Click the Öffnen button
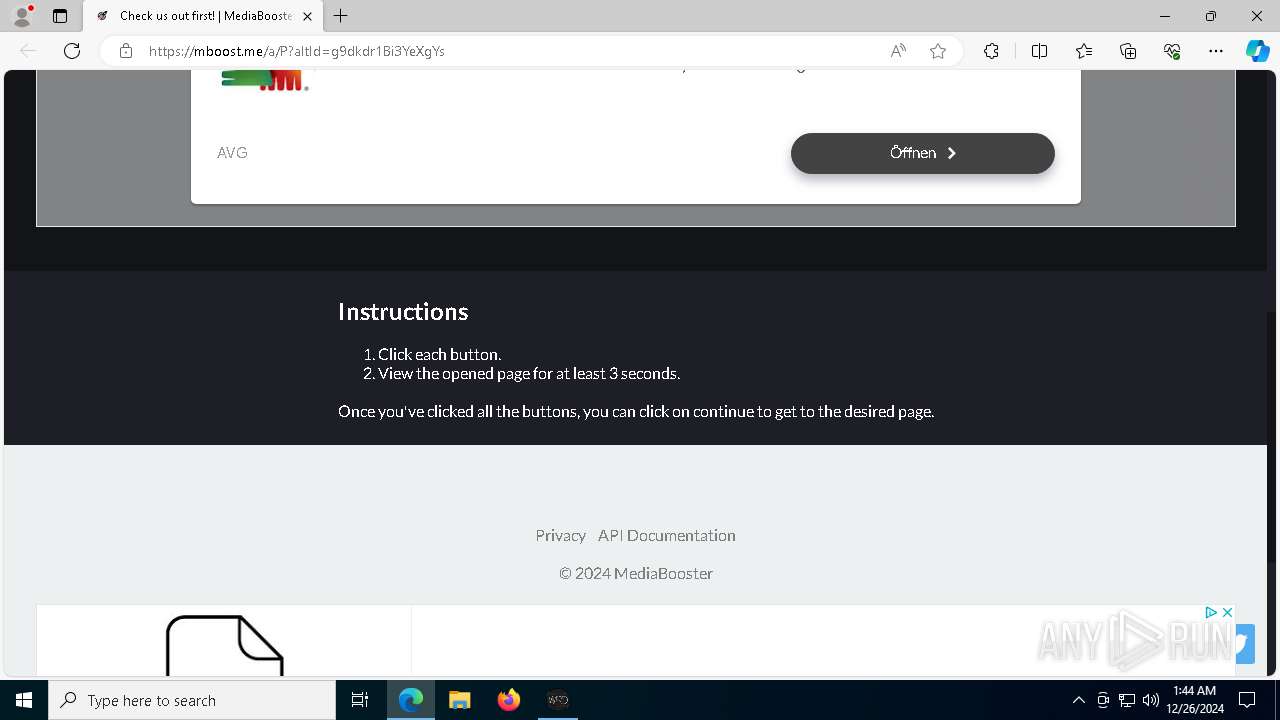The image size is (1280, 720). coord(922,153)
